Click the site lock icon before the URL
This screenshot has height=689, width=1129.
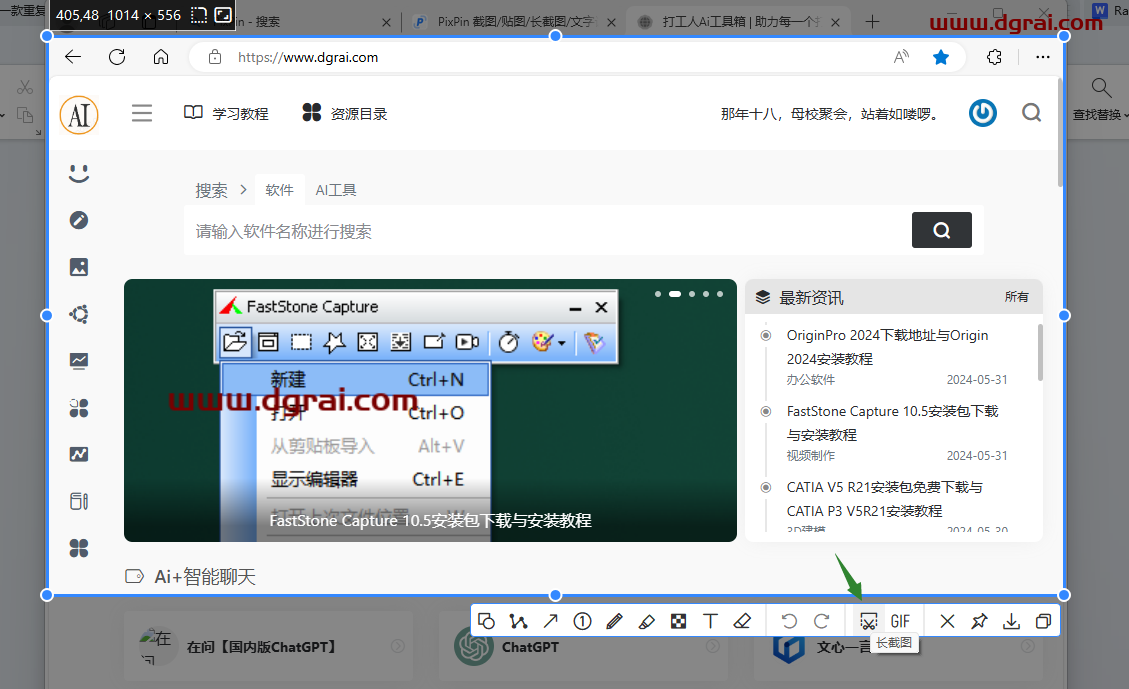click(215, 57)
